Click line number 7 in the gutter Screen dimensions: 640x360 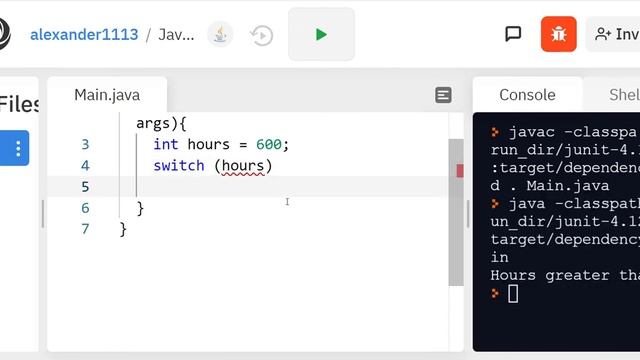point(85,229)
